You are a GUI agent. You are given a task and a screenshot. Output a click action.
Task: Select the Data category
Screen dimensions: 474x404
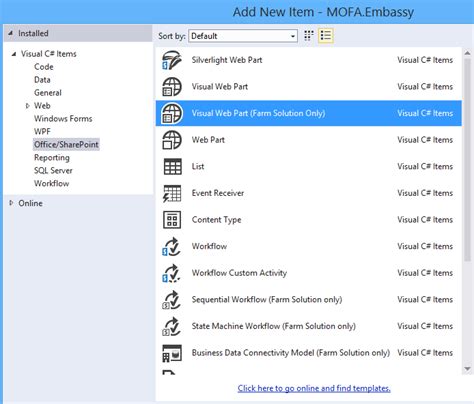coord(42,80)
